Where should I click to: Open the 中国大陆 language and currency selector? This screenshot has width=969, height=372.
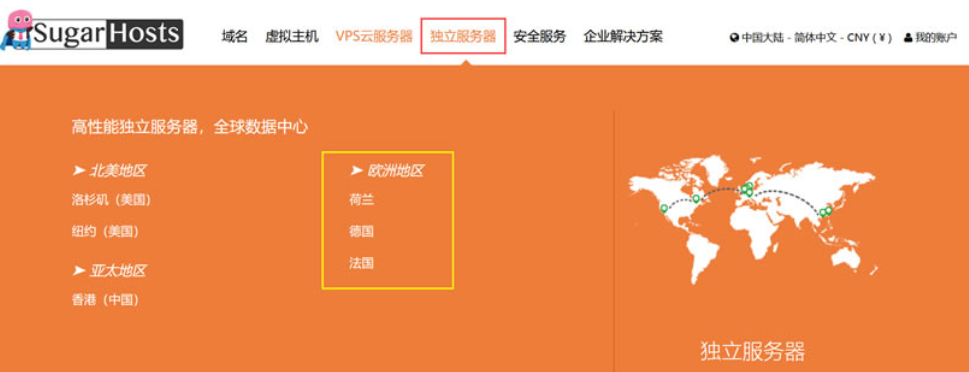(x=811, y=38)
